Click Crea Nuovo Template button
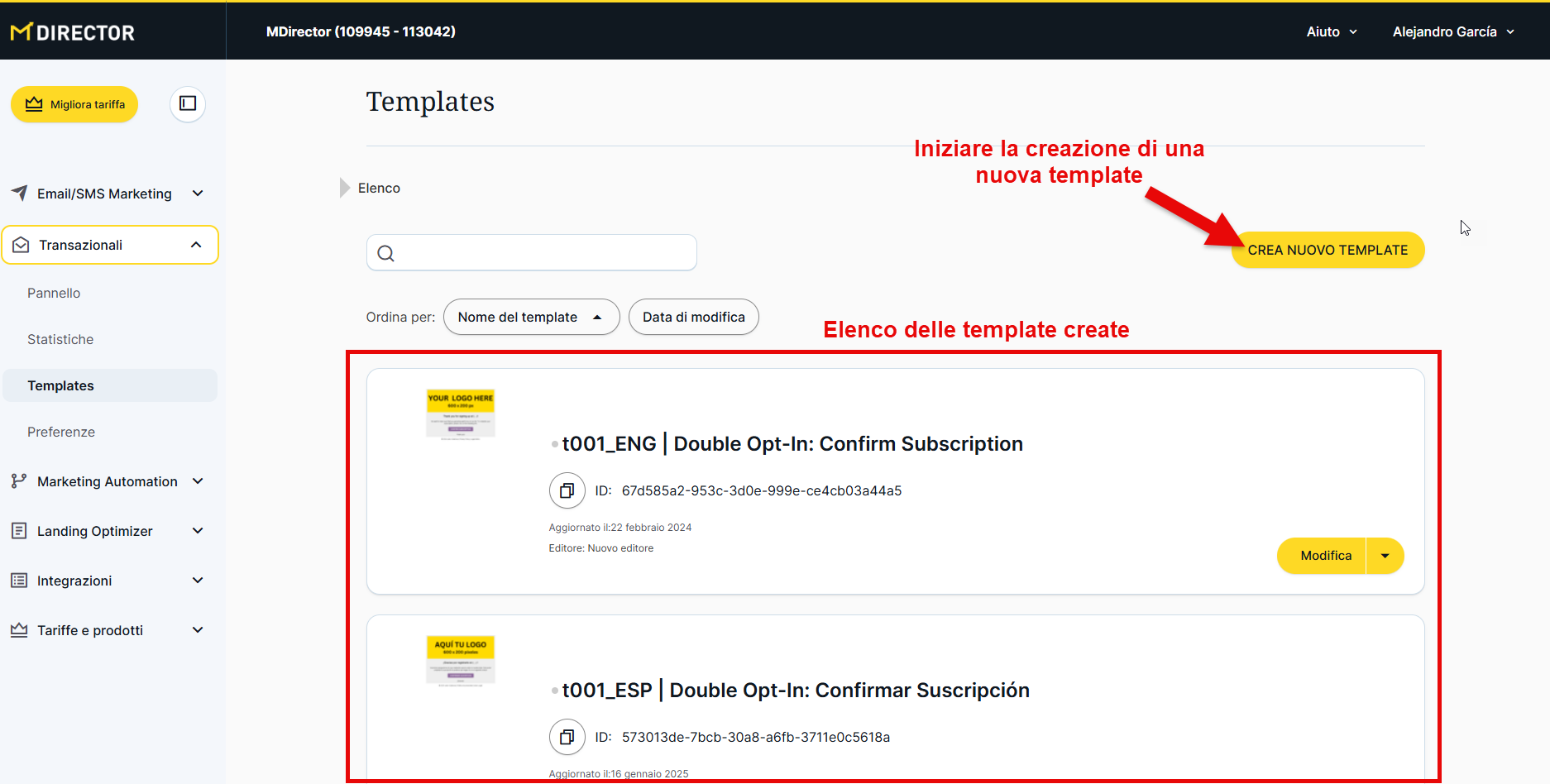 [x=1327, y=250]
